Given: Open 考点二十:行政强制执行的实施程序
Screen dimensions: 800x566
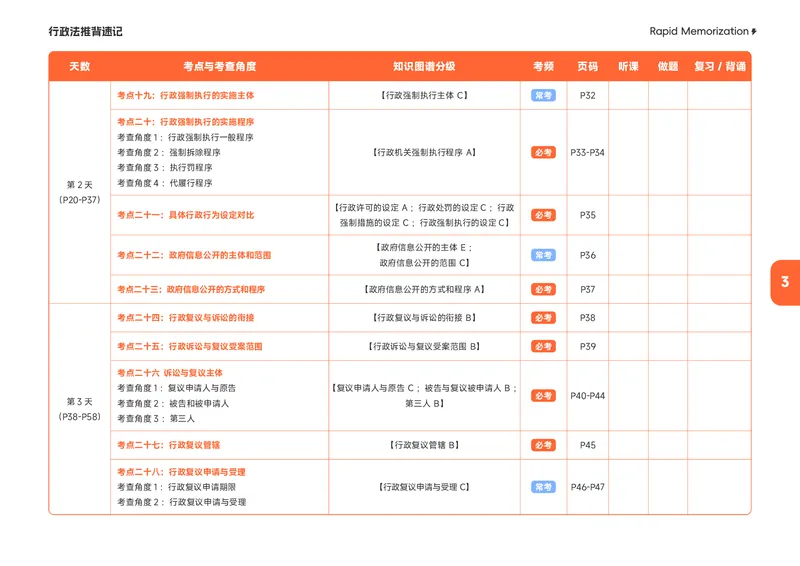Looking at the screenshot, I should (x=186, y=122).
